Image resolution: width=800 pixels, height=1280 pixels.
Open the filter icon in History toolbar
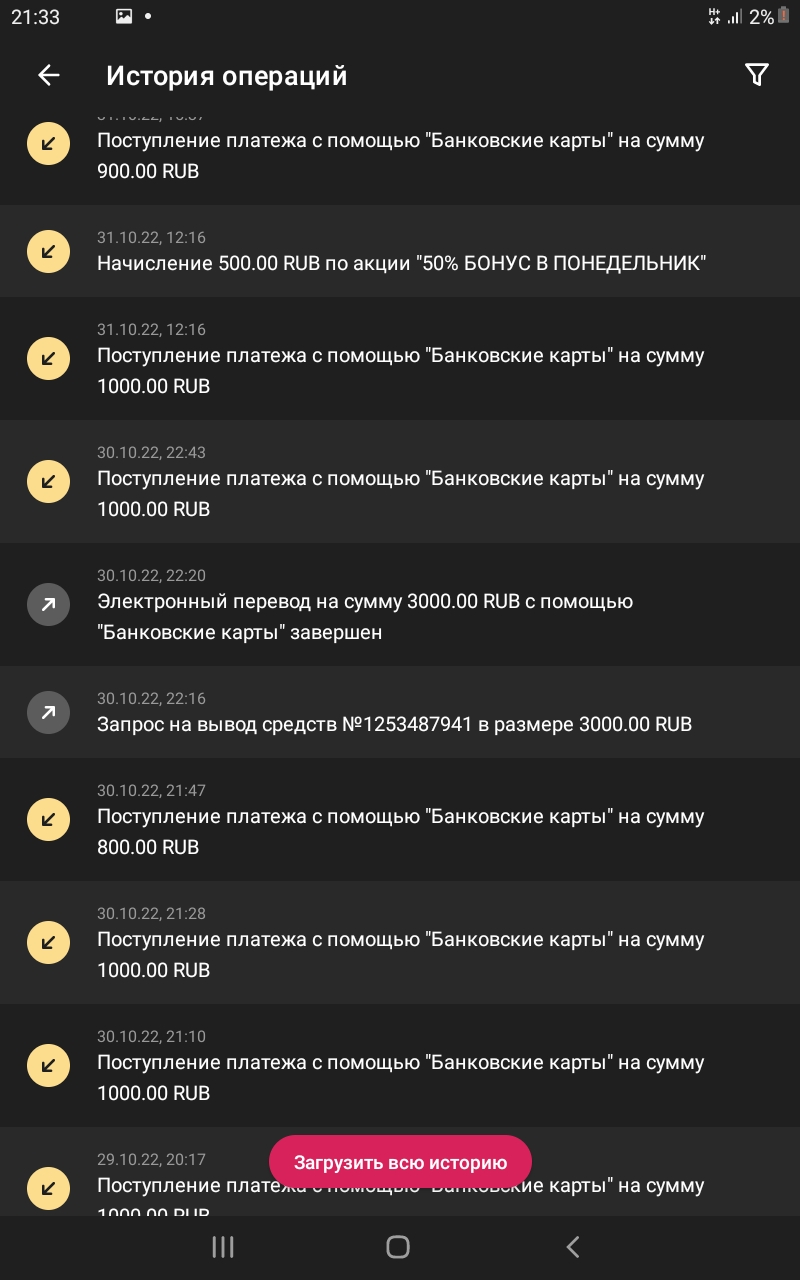tap(757, 75)
